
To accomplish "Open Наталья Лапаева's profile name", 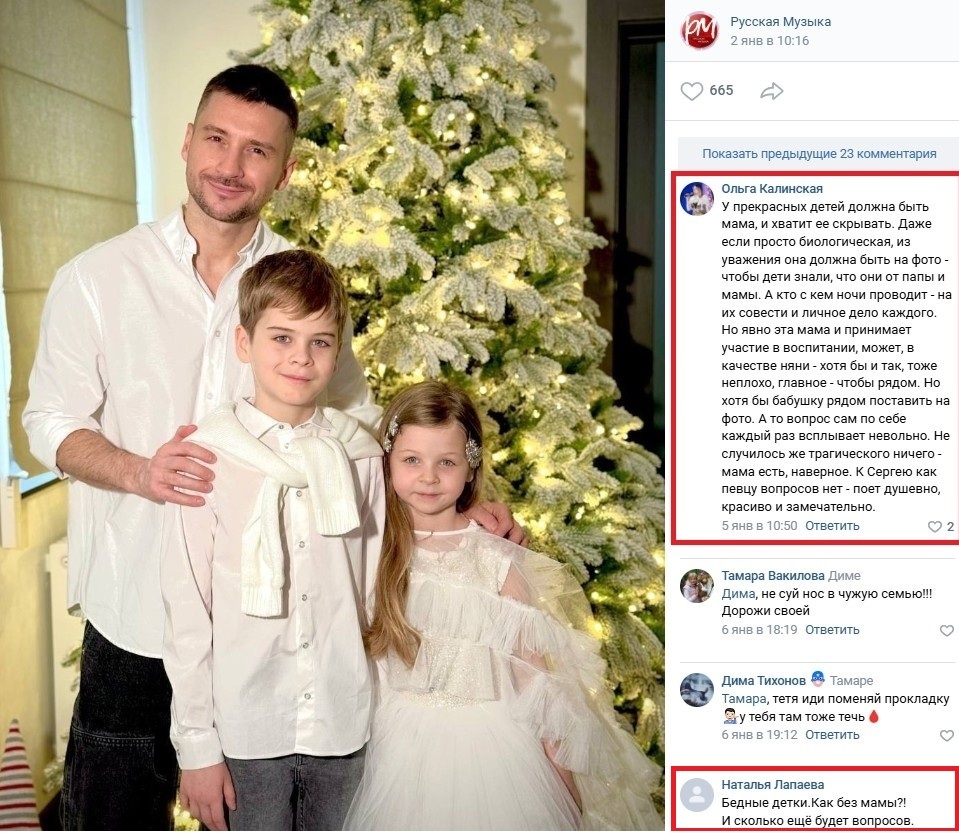I will pos(772,784).
